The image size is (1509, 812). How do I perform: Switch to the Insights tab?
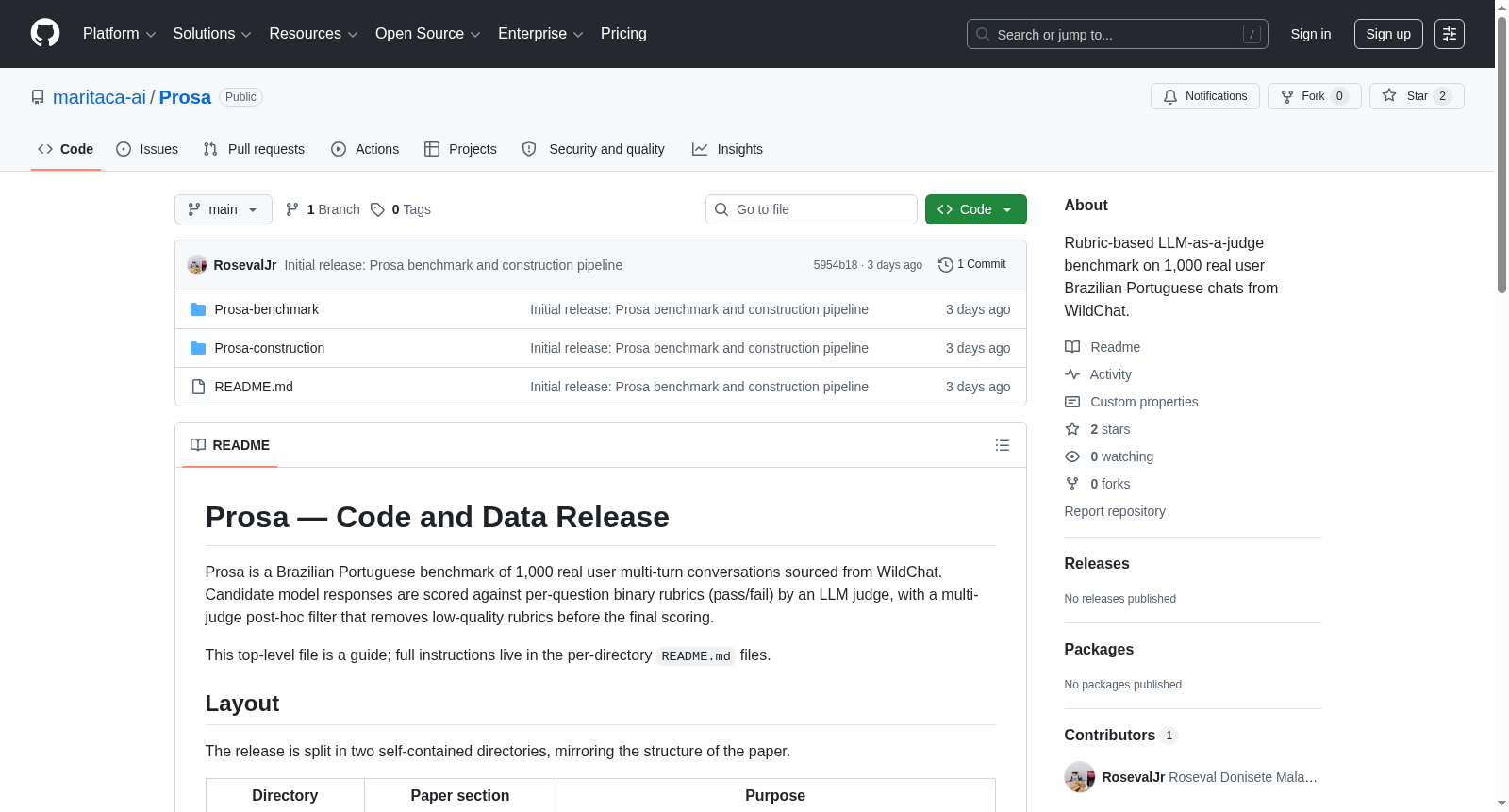[727, 149]
